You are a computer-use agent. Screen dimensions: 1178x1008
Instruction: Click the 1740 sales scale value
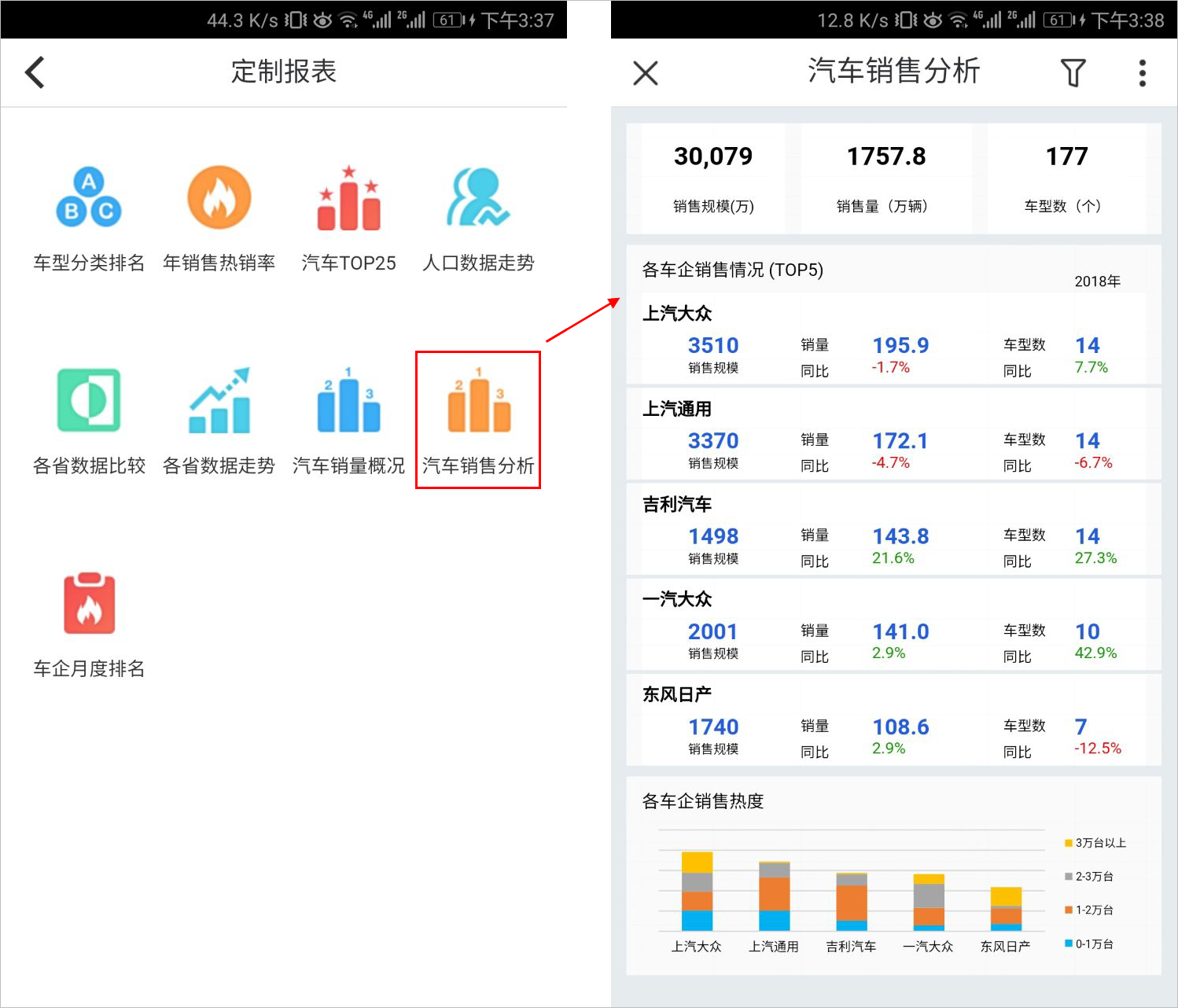click(713, 727)
